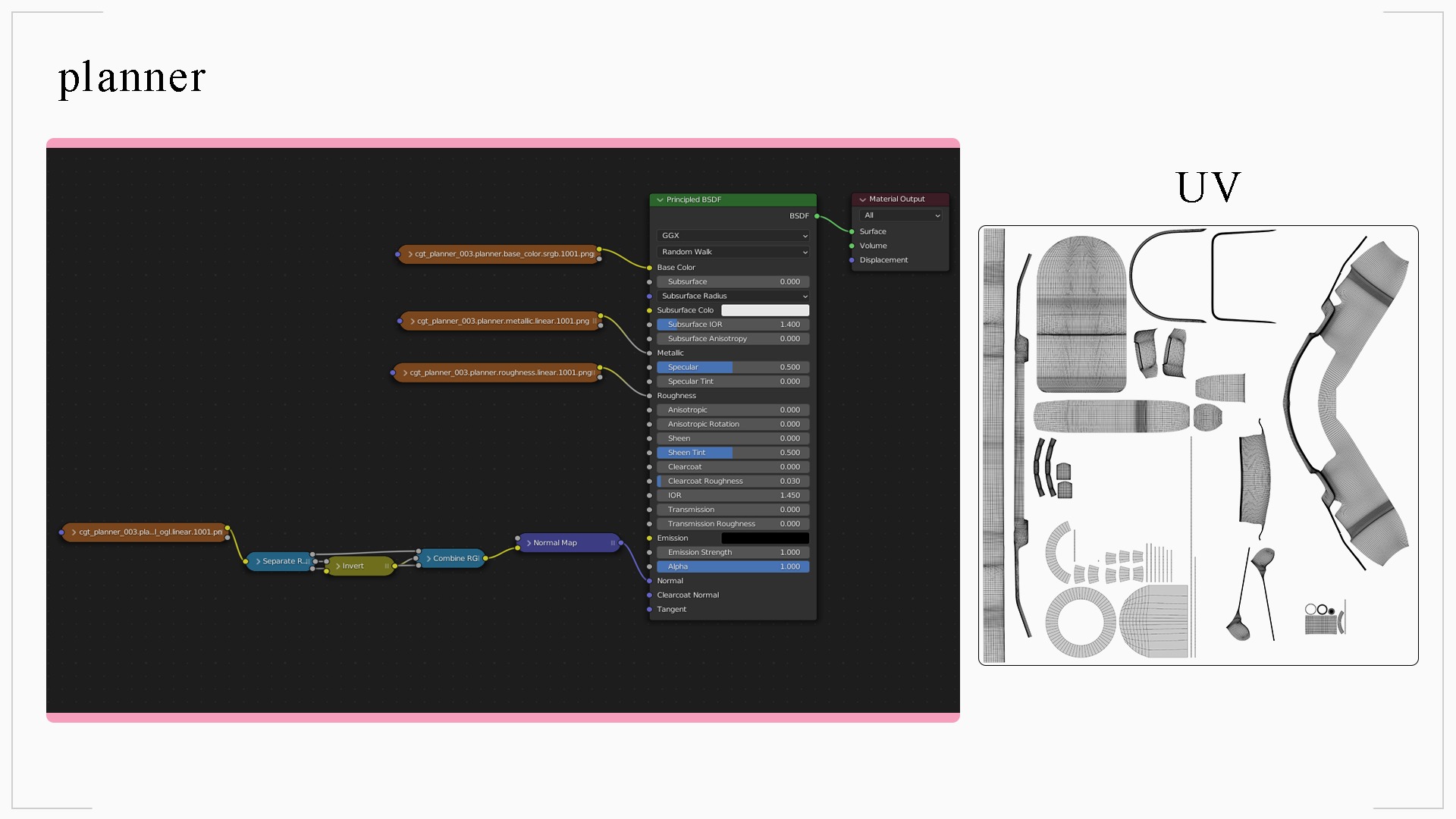Expand the Normal Map node chevron
Screen dimensions: 1456x819
(529, 543)
